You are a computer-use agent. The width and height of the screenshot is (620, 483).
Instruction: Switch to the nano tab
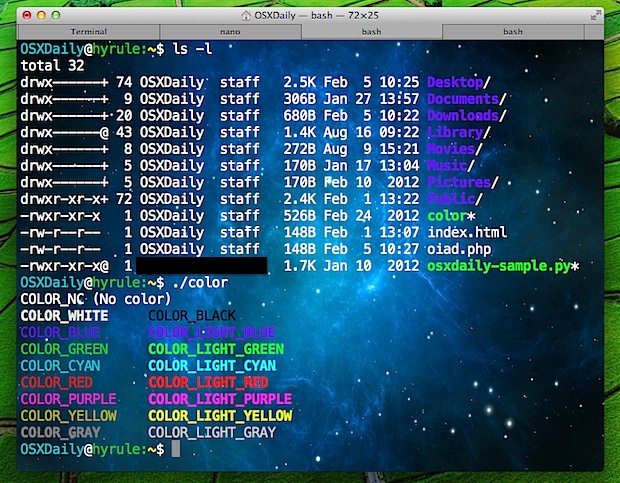(x=230, y=32)
